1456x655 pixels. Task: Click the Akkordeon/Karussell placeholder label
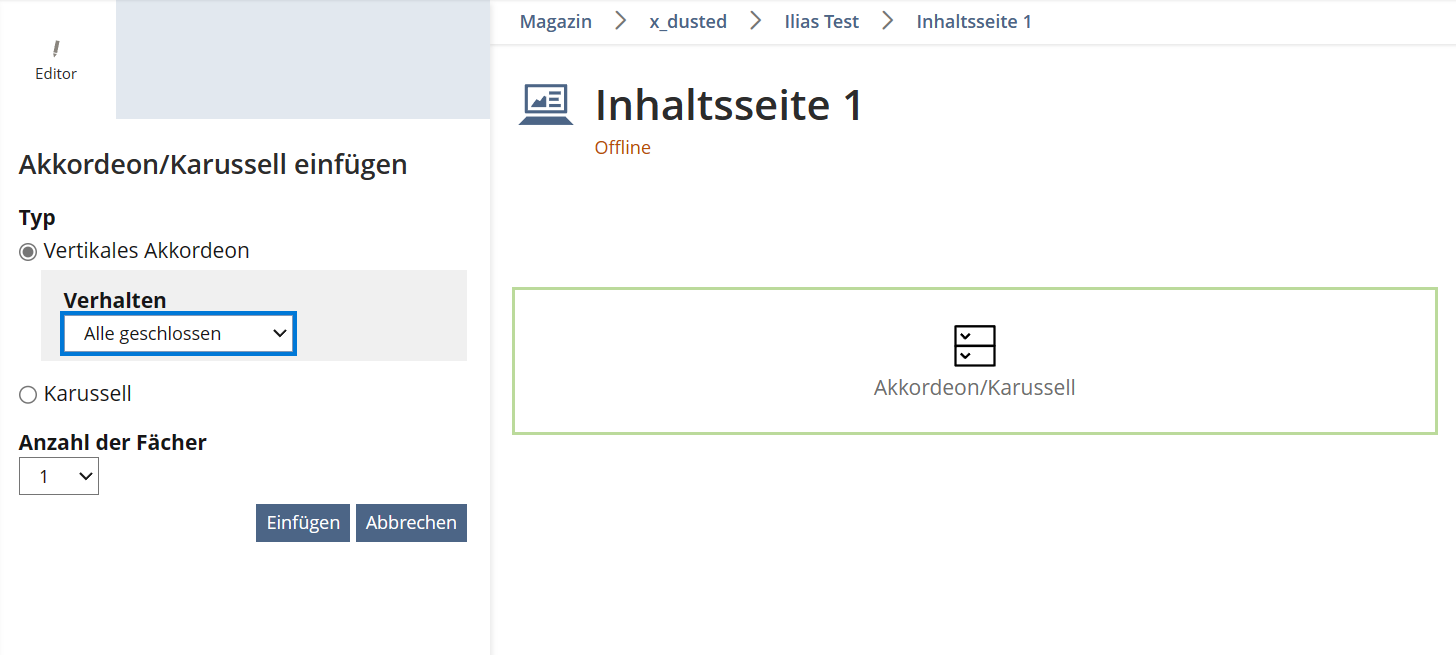click(x=974, y=388)
